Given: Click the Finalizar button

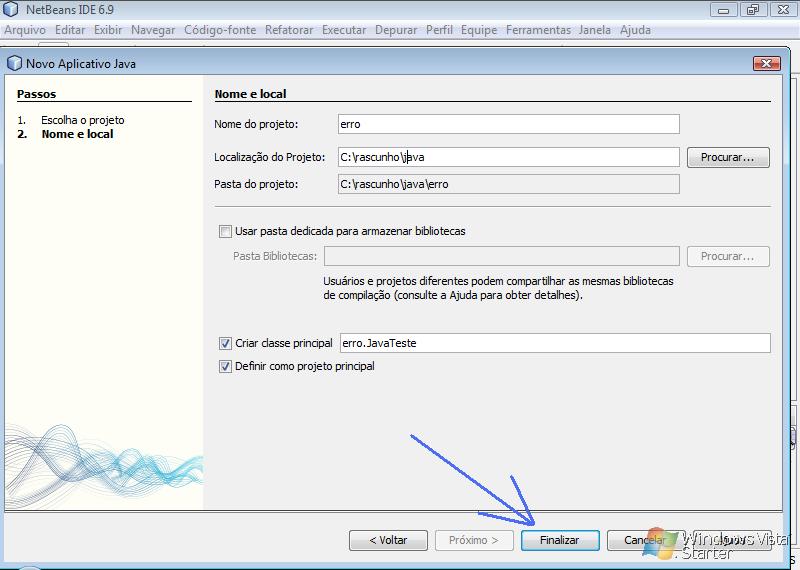Looking at the screenshot, I should 560,540.
